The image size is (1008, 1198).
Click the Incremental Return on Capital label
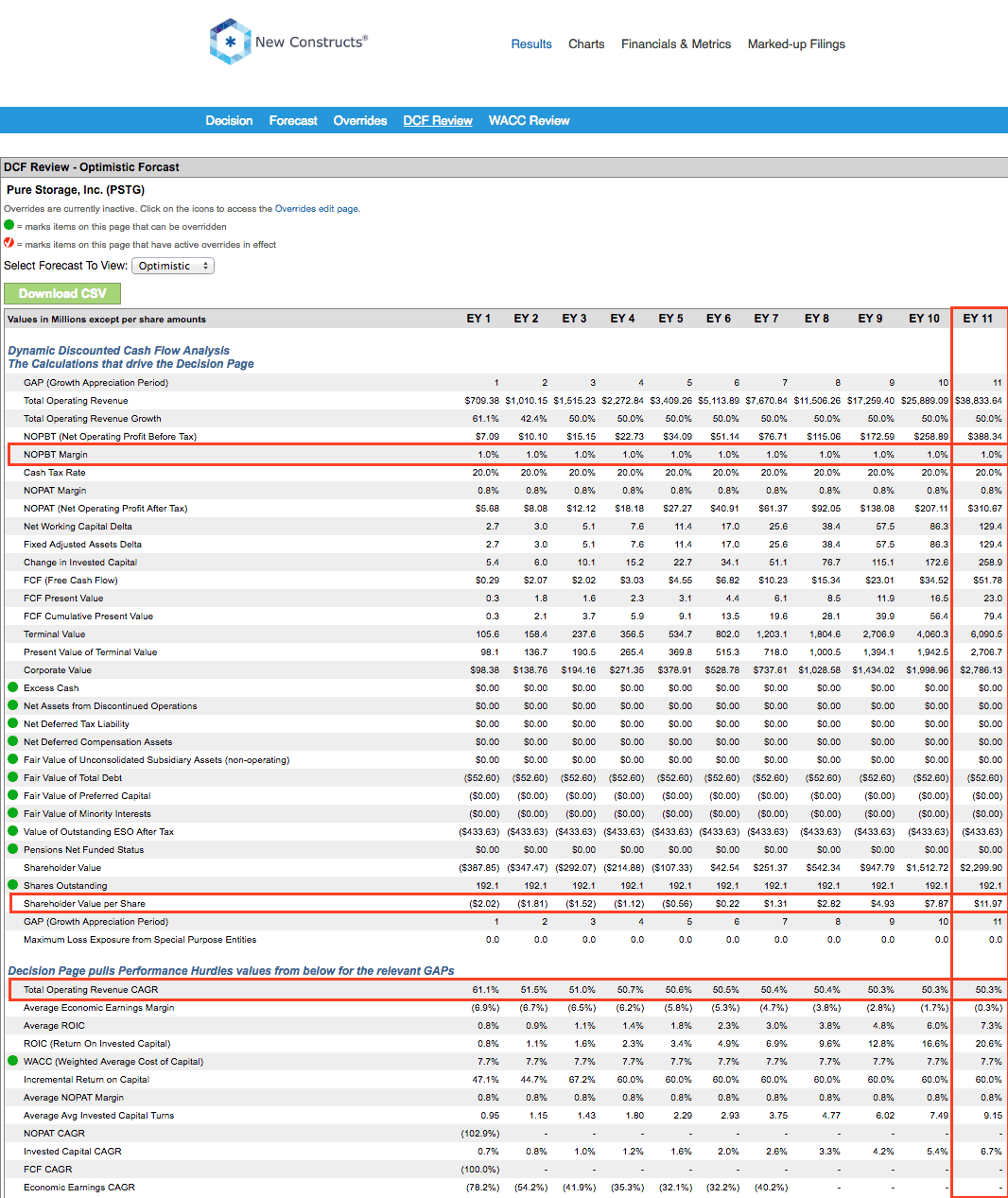[x=86, y=1079]
